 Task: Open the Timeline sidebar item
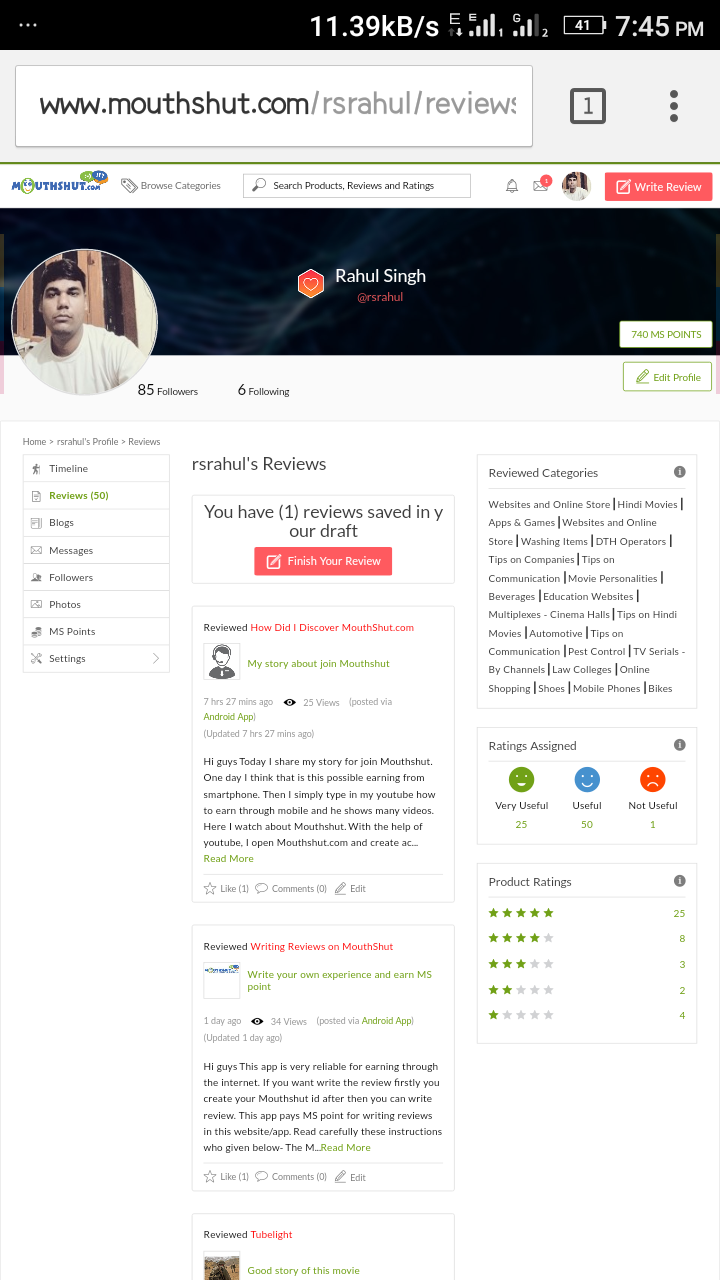point(96,468)
